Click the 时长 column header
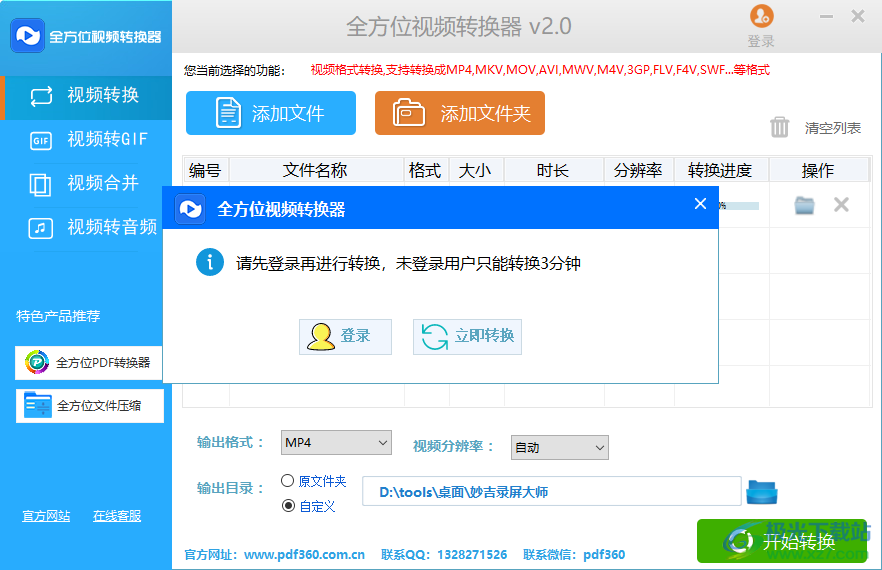 pos(554,170)
